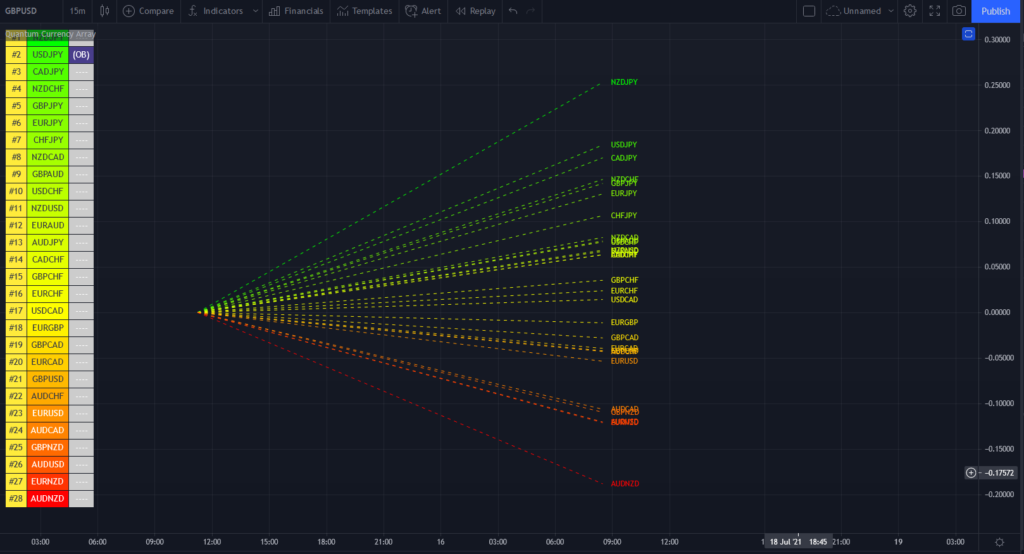This screenshot has height=554, width=1024.
Task: Select the CADJPY cell in the ranking
Action: 48,72
